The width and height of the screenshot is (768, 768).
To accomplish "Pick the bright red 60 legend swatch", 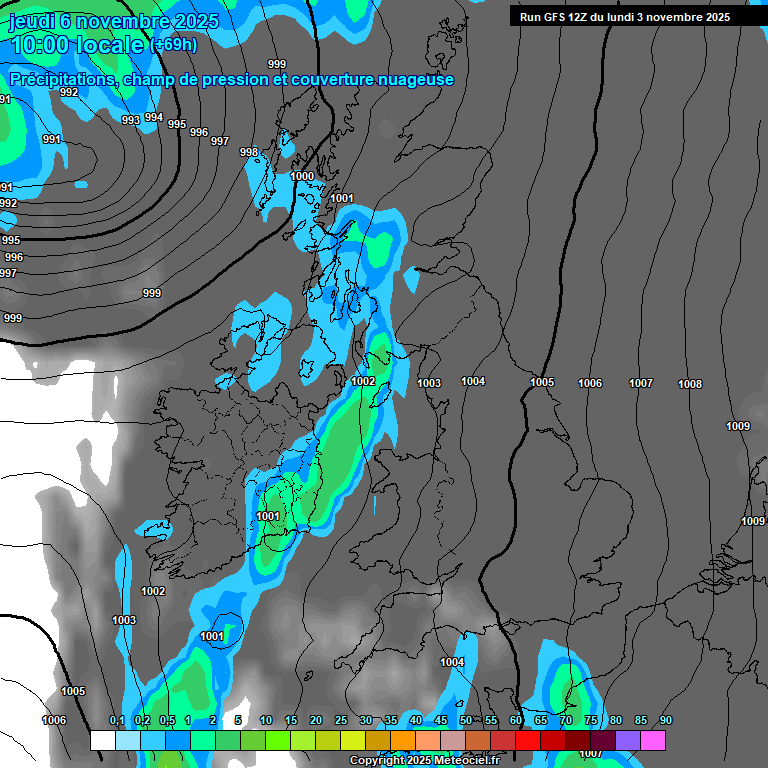I will point(528,741).
